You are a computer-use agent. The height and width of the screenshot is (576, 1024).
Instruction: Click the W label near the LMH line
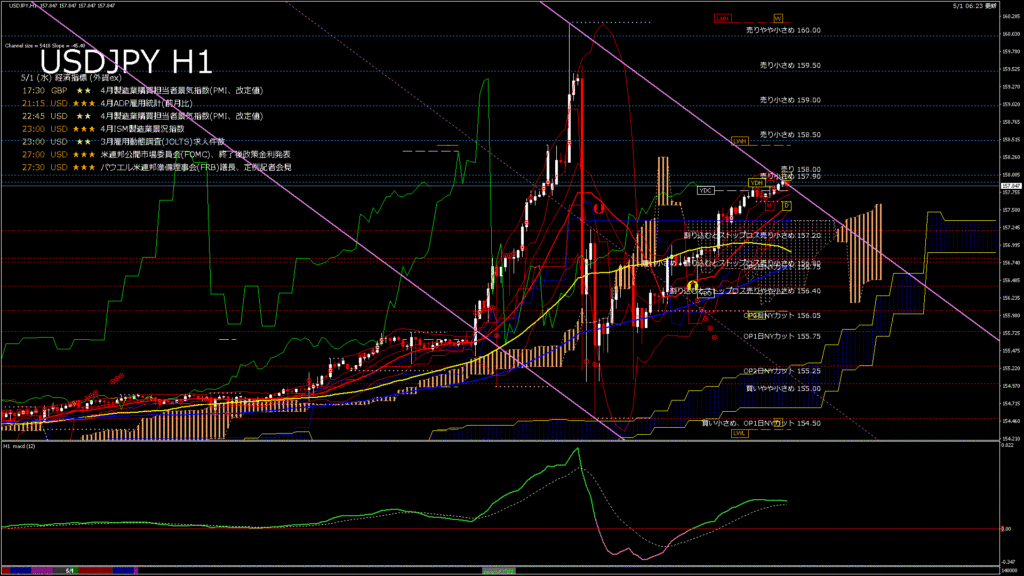coord(778,18)
